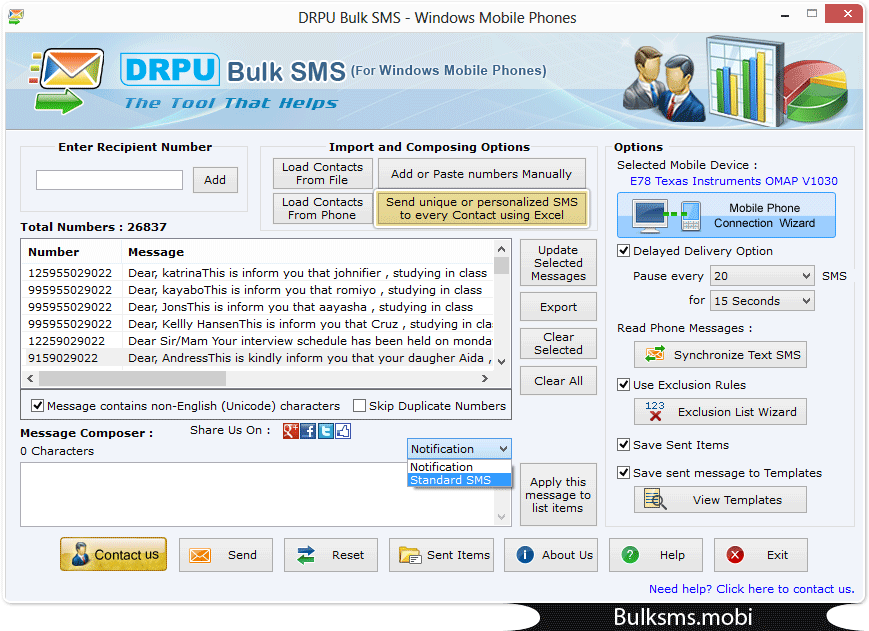This screenshot has width=869, height=631.
Task: Enable Skip Duplicate Numbers checkbox
Action: coord(359,406)
